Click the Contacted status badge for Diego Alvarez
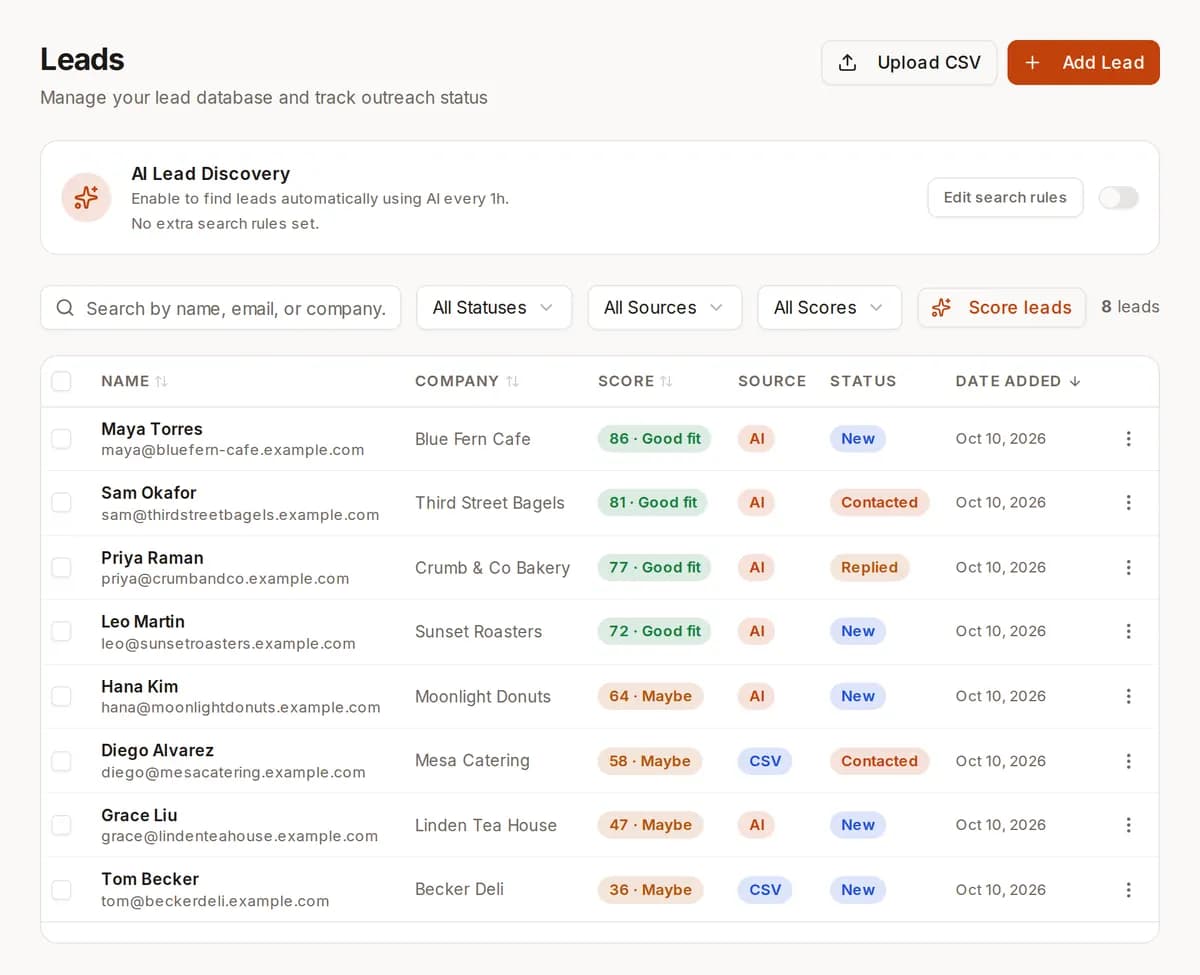Viewport: 1200px width, 975px height. click(879, 761)
